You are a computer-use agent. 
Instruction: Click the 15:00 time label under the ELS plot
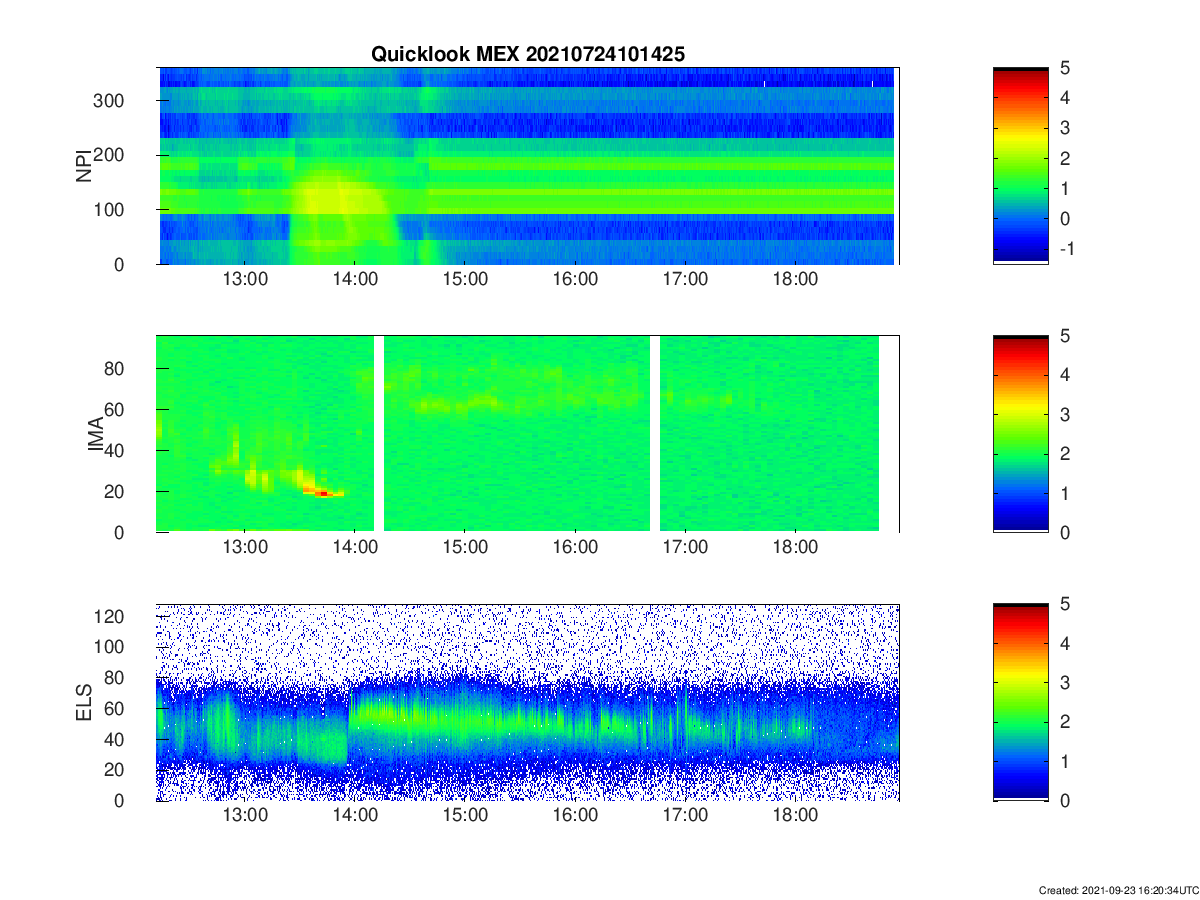coord(465,815)
